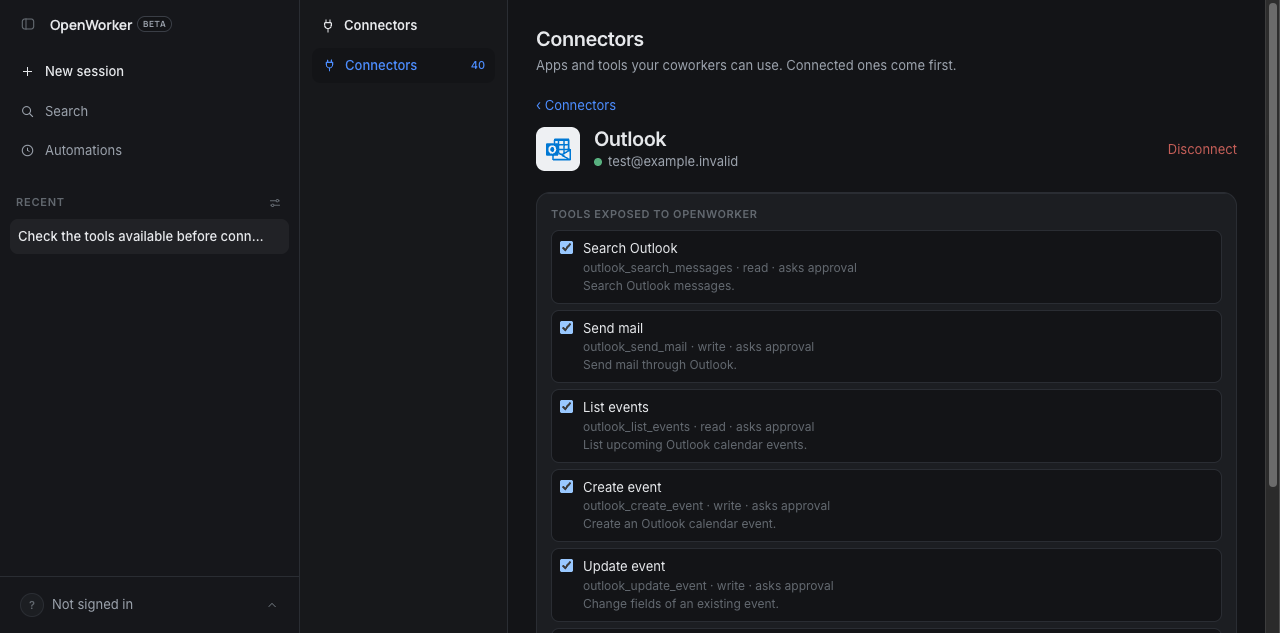This screenshot has width=1280, height=633.
Task: Click 'List upcoming Outlook calendar events.' description
Action: tap(695, 445)
